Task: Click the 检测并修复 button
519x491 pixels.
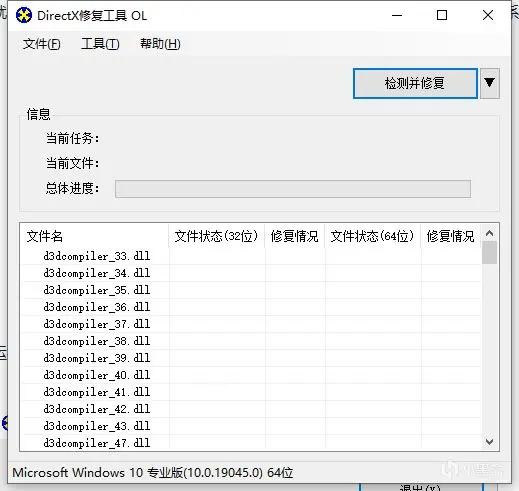Action: [x=415, y=83]
